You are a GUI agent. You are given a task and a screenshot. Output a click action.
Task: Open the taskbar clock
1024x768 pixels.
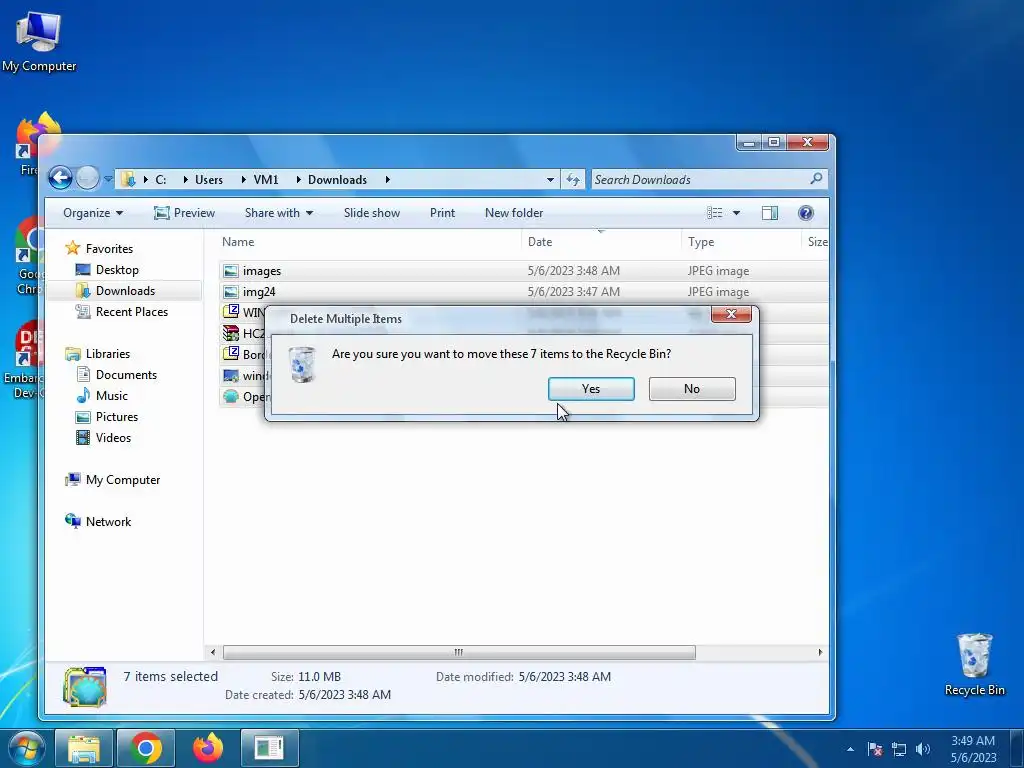tap(973, 749)
